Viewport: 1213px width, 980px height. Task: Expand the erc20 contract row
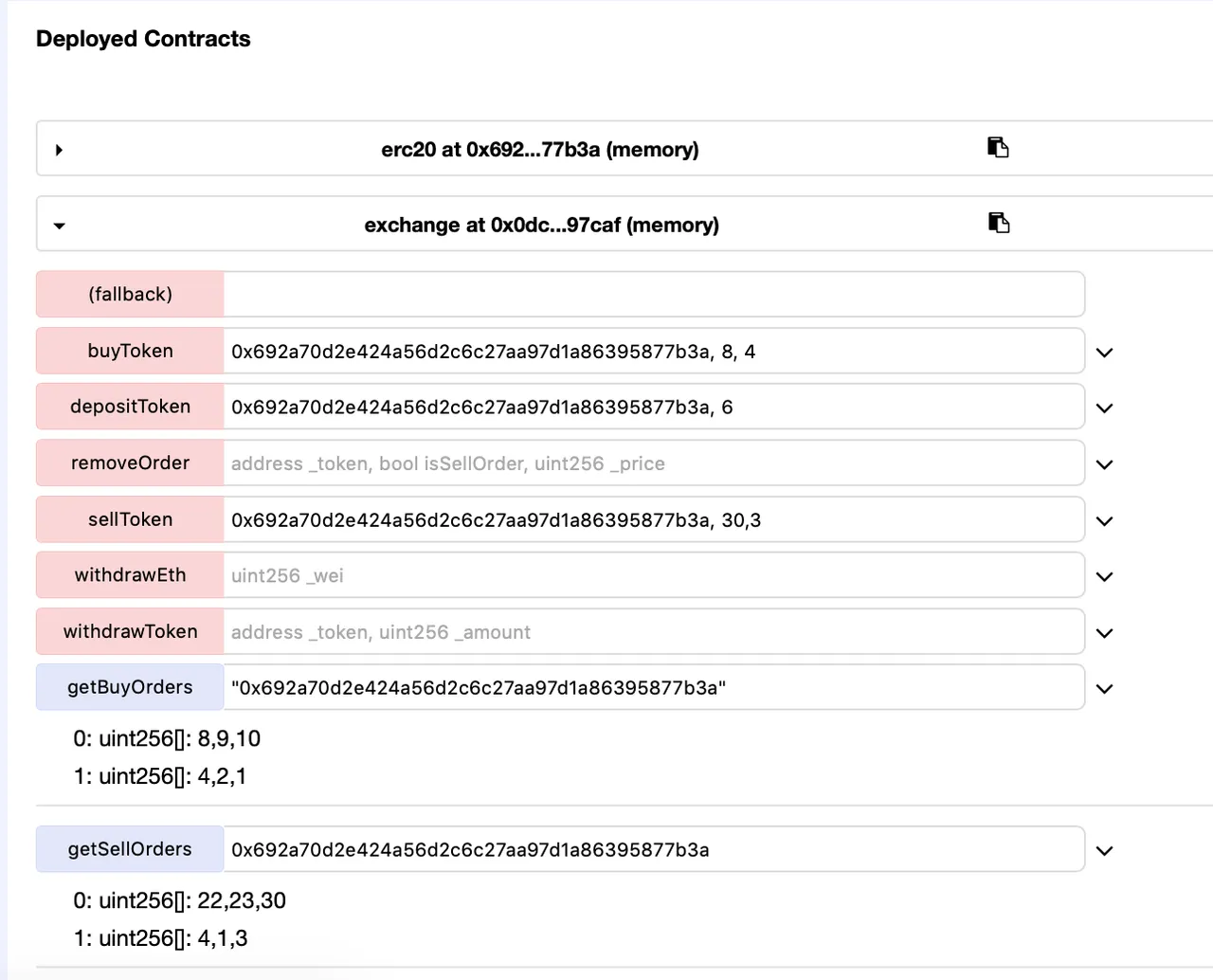(x=59, y=150)
